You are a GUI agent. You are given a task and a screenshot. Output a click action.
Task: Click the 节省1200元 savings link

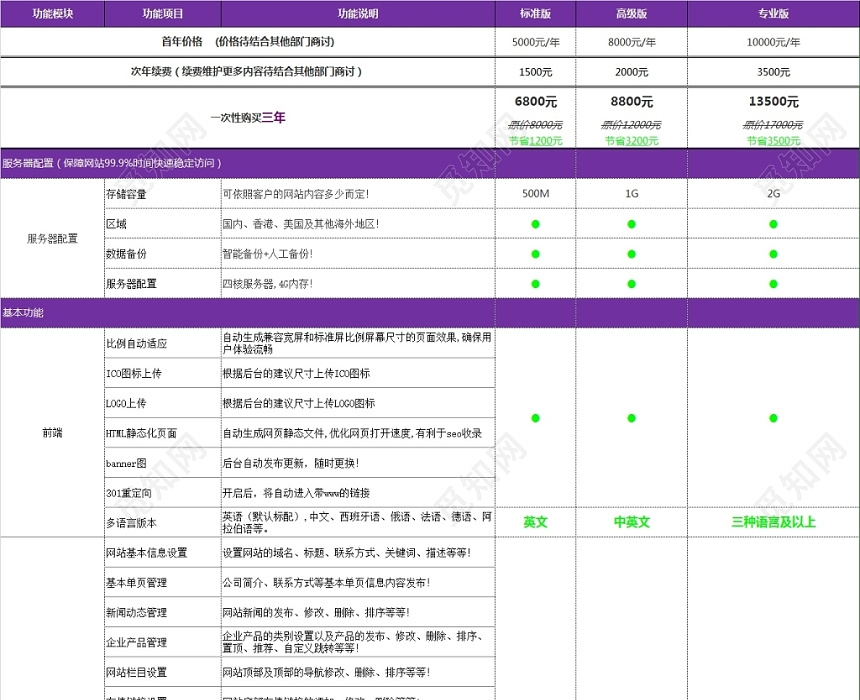(x=535, y=141)
